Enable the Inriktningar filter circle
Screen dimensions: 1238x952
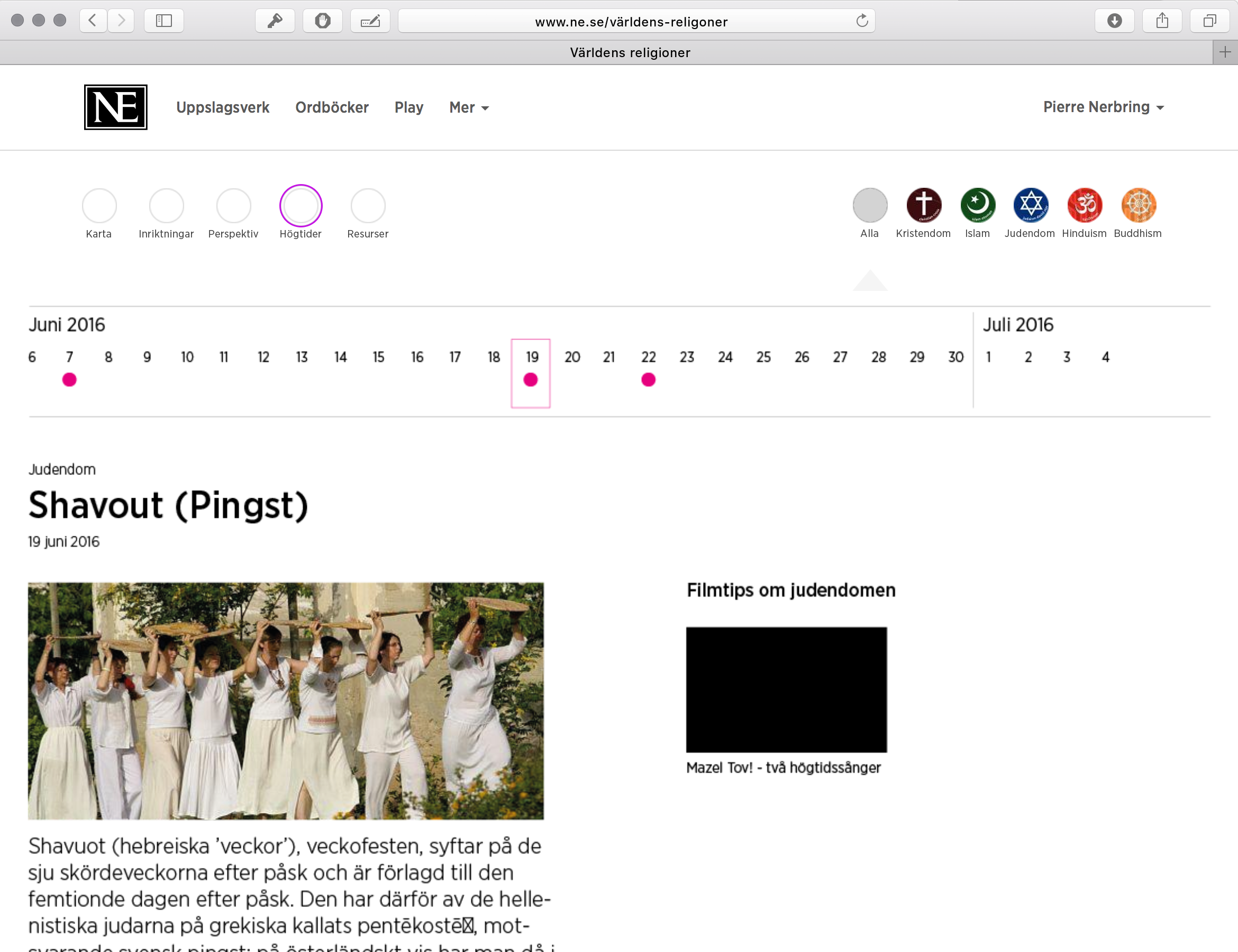[166, 206]
